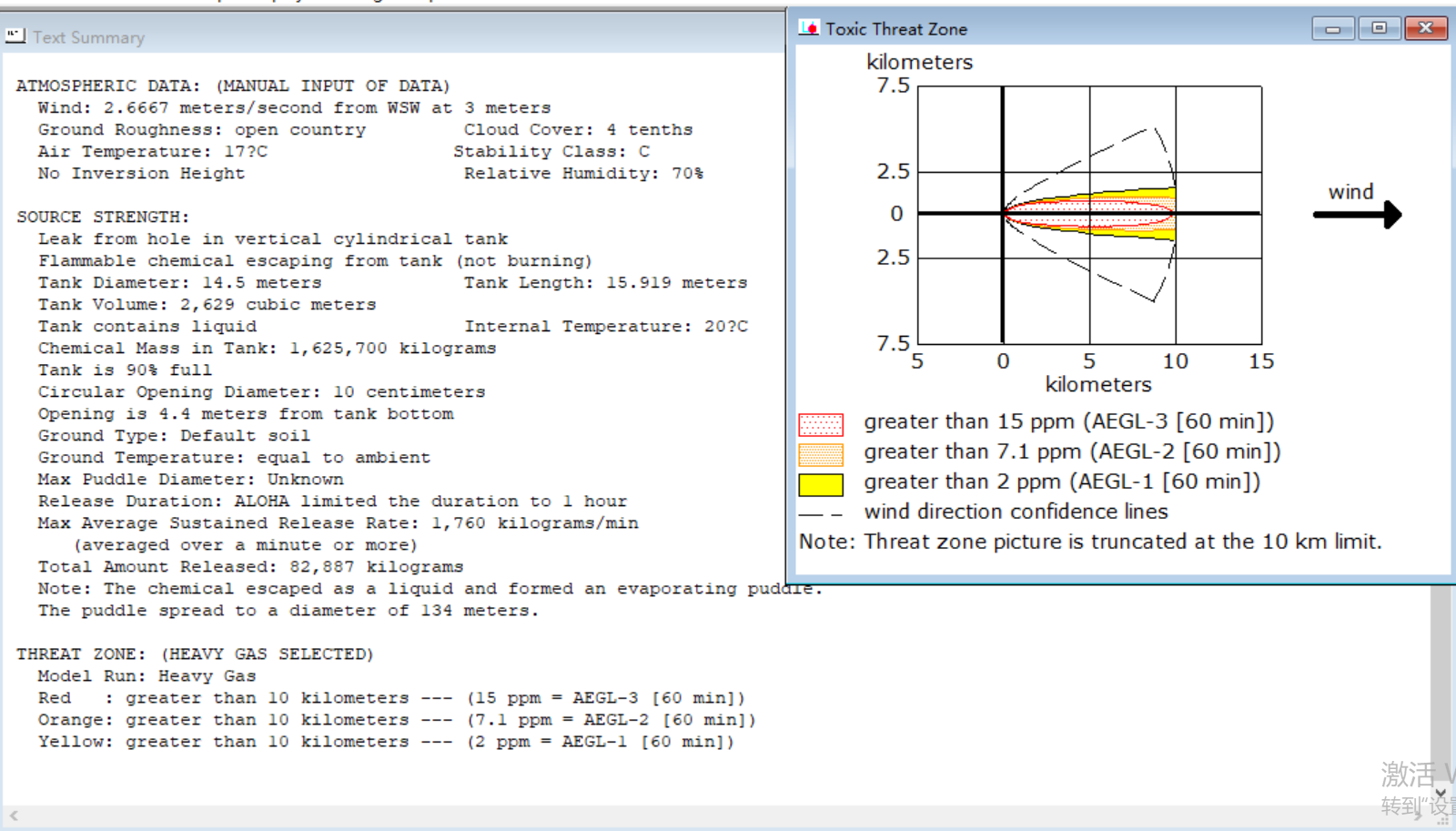1456x831 pixels.
Task: Maximize the Toxic Threat Zone window
Action: tap(1380, 28)
